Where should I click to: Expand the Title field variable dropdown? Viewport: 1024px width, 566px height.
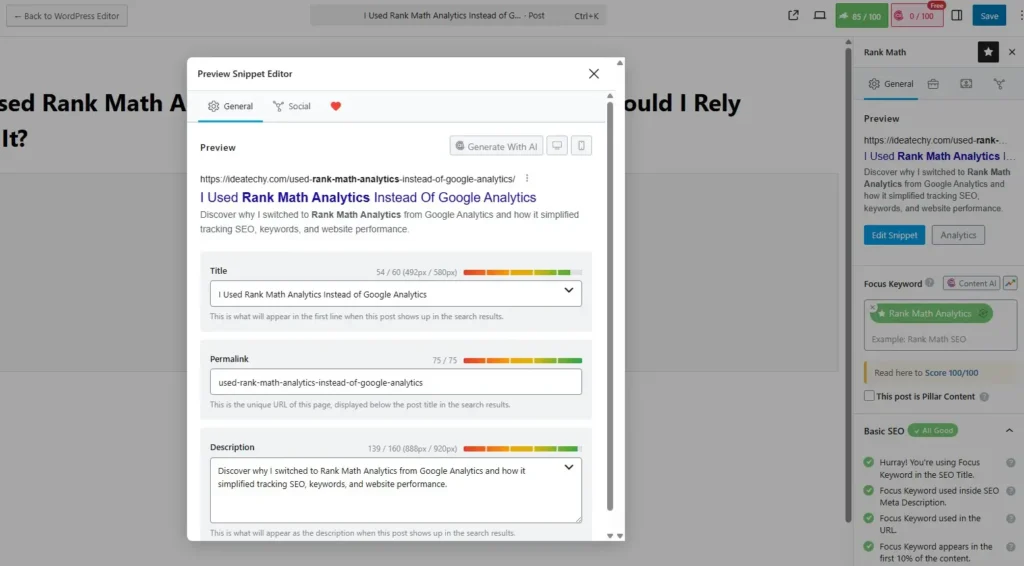point(569,291)
